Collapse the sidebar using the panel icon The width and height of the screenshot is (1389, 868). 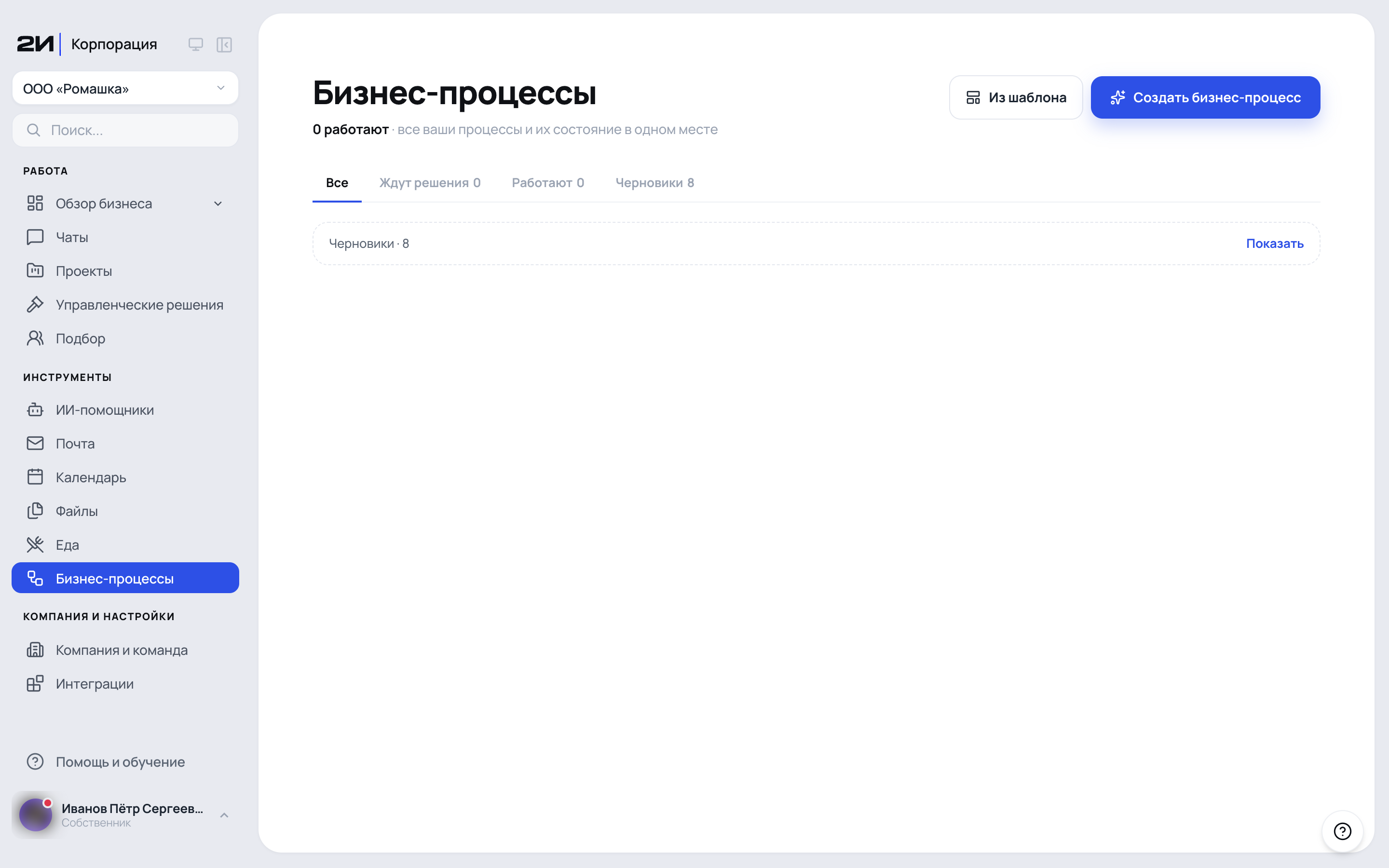[224, 44]
